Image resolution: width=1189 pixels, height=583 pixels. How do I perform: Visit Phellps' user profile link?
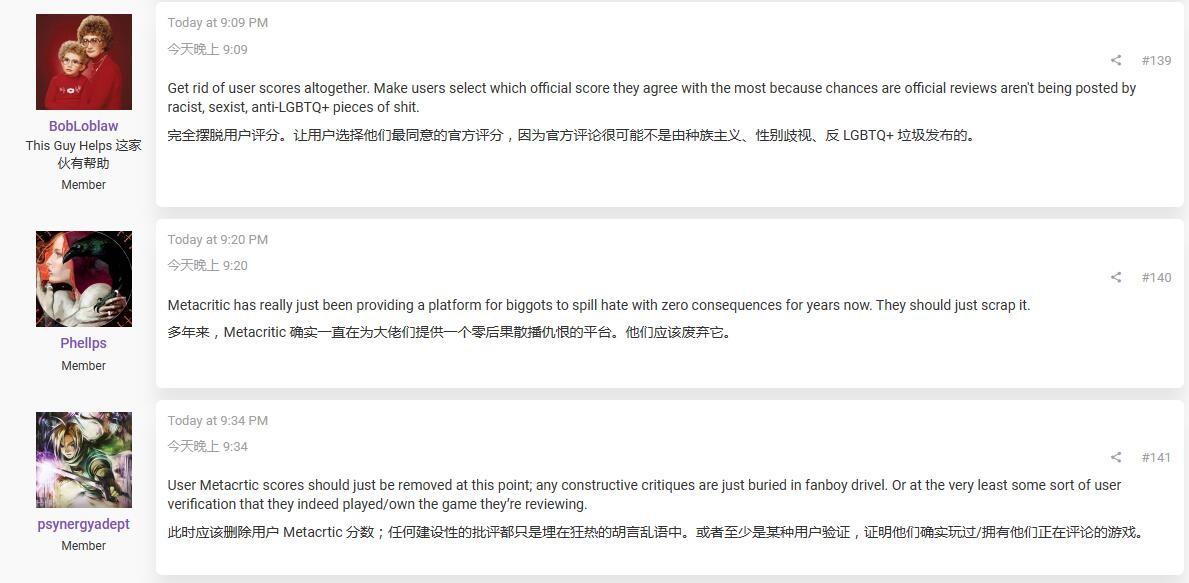[83, 343]
